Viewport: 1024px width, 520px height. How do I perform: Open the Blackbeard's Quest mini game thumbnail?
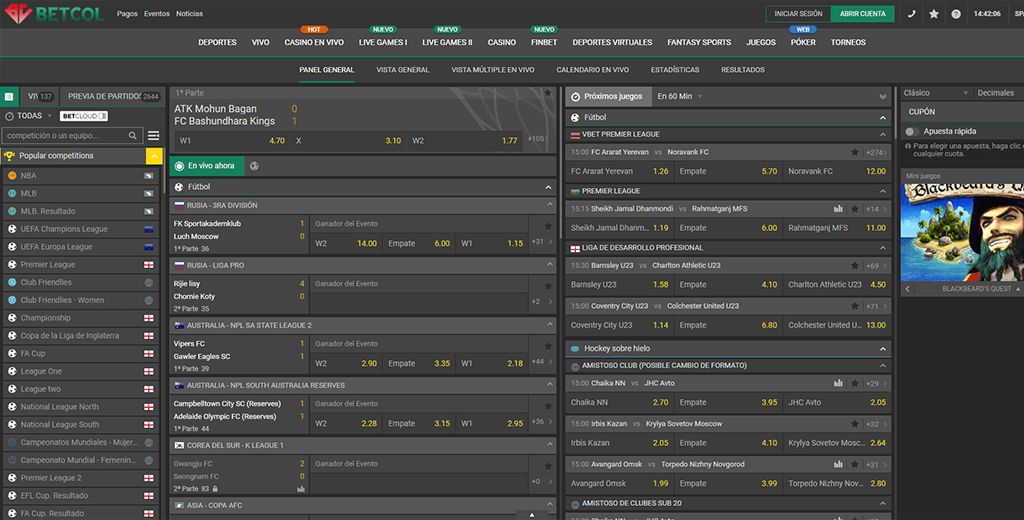[x=961, y=232]
